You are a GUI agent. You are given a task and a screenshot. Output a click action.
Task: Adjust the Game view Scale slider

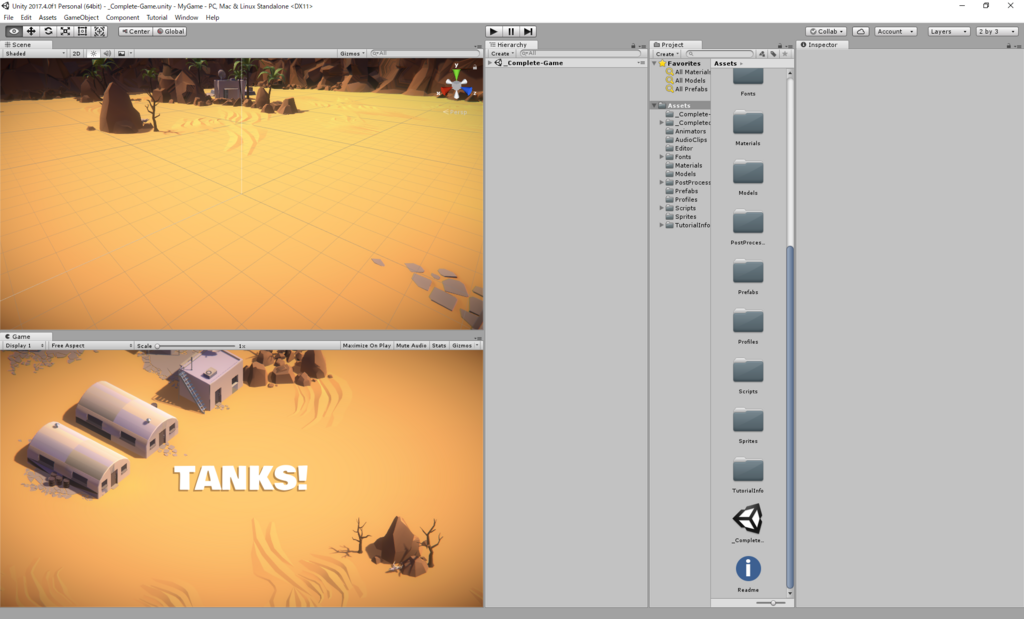pyautogui.click(x=196, y=345)
